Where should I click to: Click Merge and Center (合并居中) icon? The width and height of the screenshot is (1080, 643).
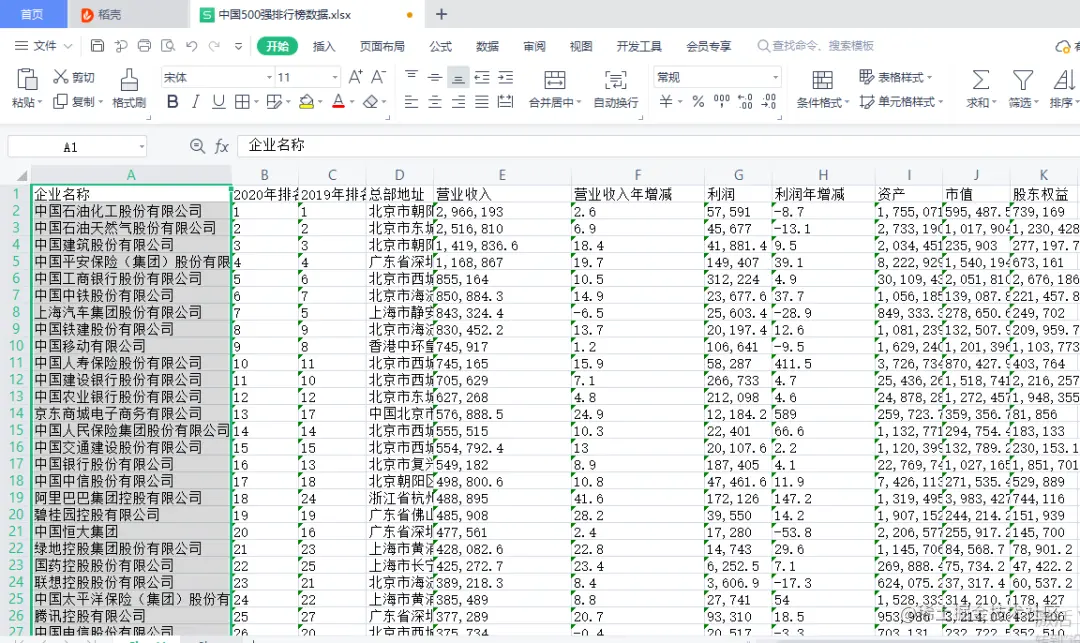tap(554, 80)
